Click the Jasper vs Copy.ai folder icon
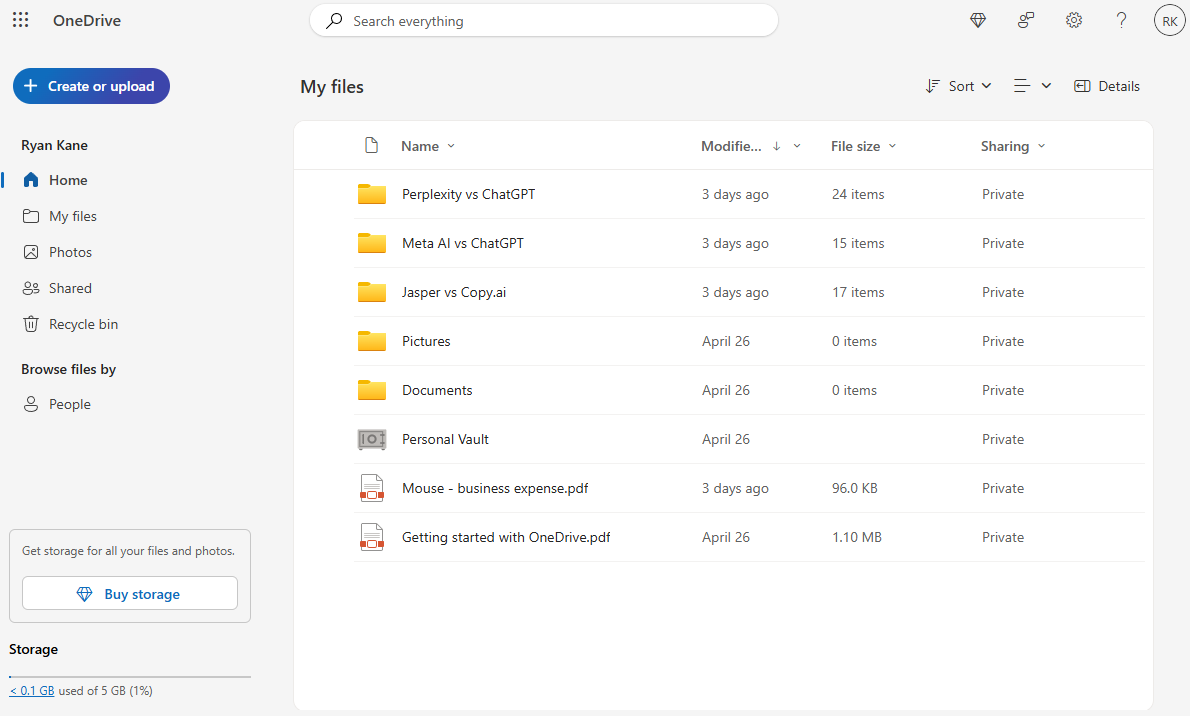1190x716 pixels. [372, 292]
